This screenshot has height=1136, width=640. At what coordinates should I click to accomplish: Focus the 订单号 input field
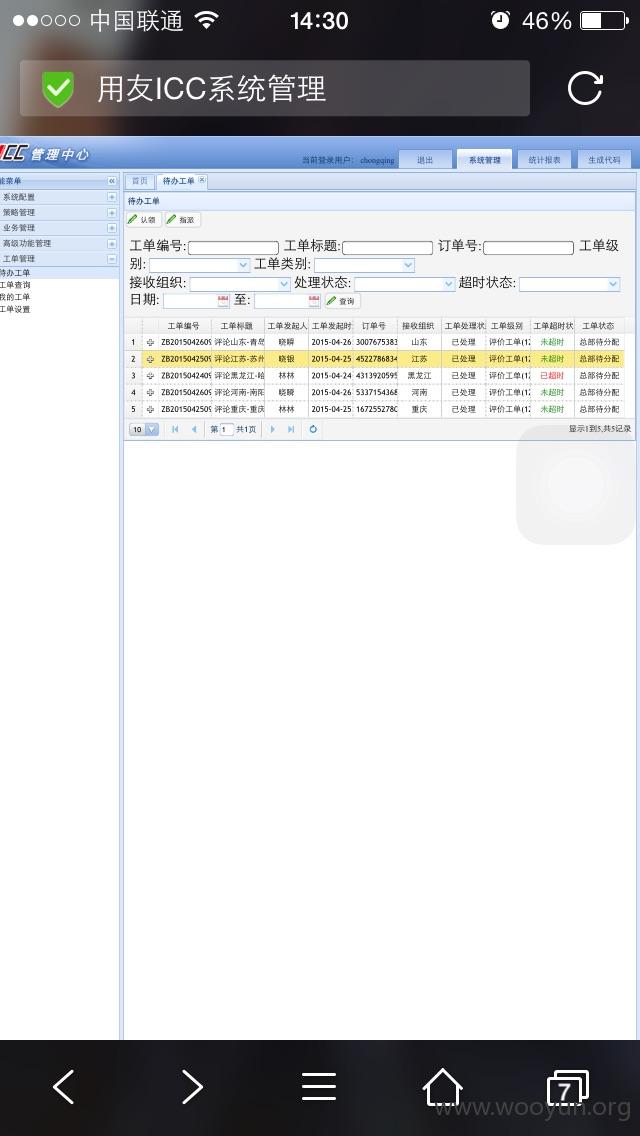[528, 248]
